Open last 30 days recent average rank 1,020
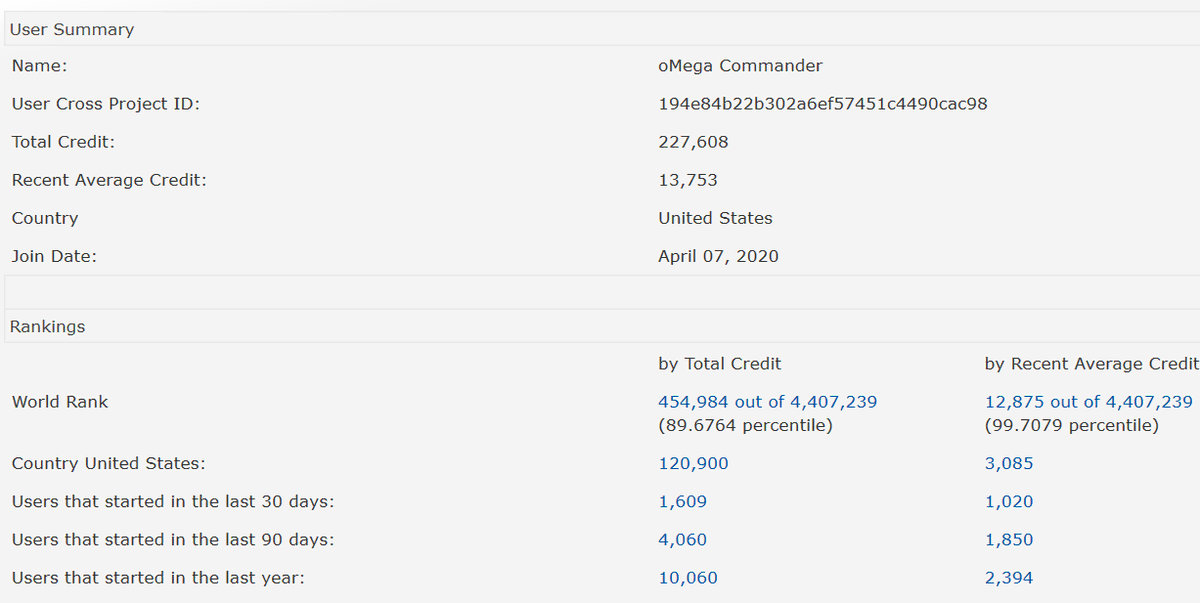 pyautogui.click(x=1009, y=502)
